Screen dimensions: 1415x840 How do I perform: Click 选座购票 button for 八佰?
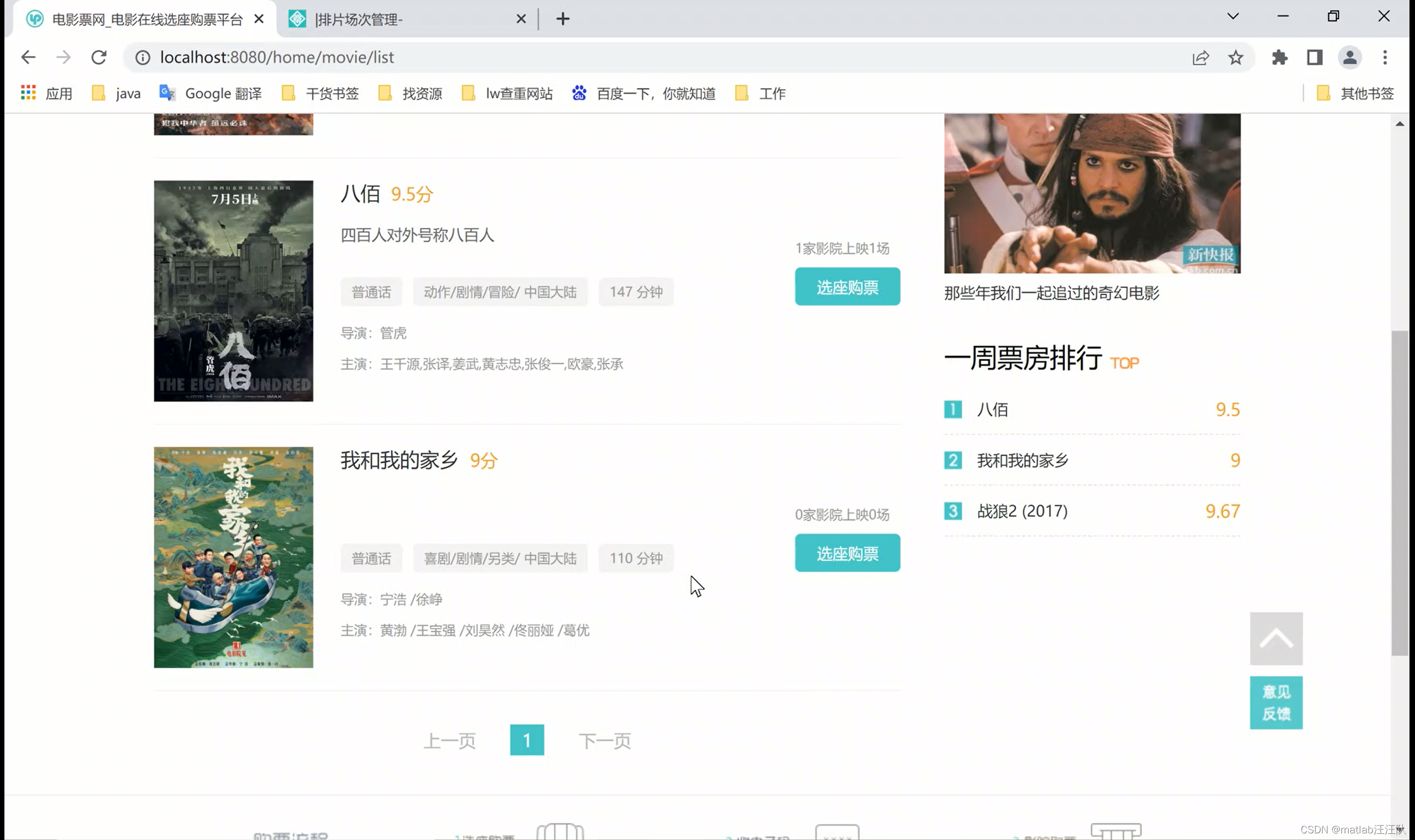pos(847,286)
